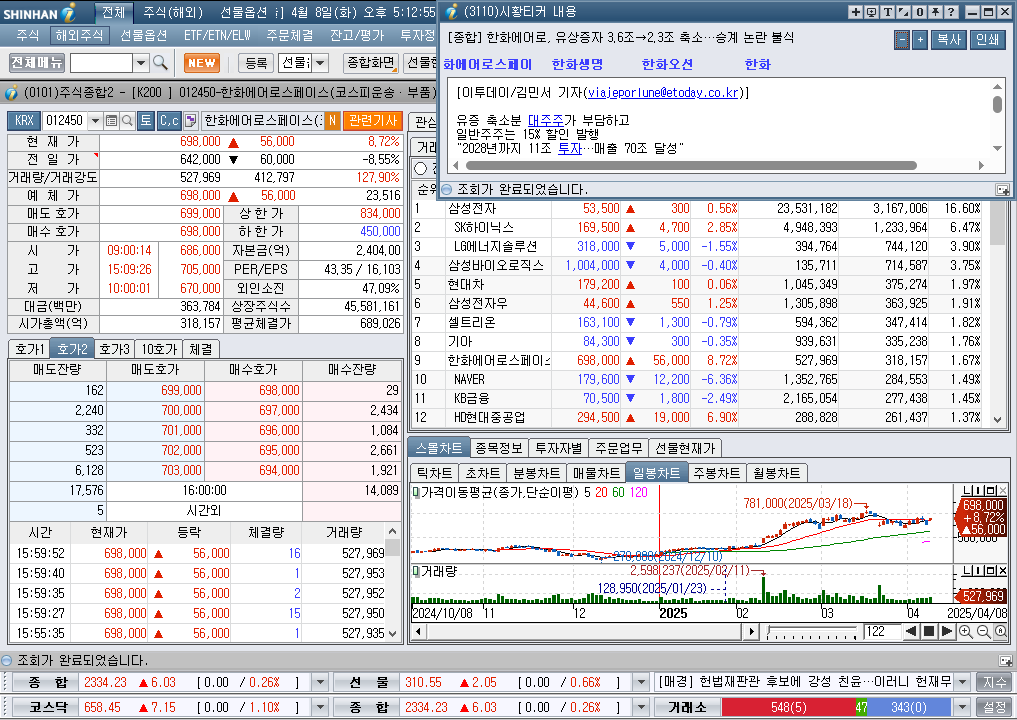
Task: Click the purple memo icon beside C,c
Action: coord(191,121)
